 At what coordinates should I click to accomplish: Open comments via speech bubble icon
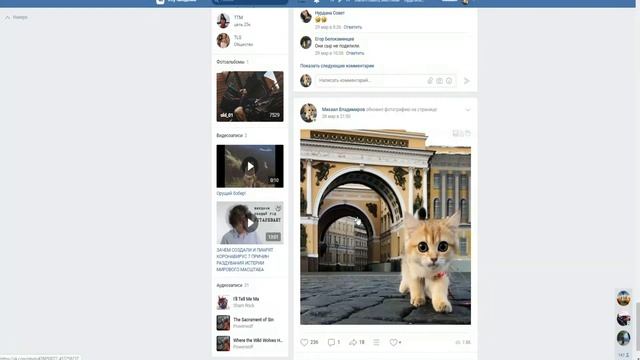331,342
